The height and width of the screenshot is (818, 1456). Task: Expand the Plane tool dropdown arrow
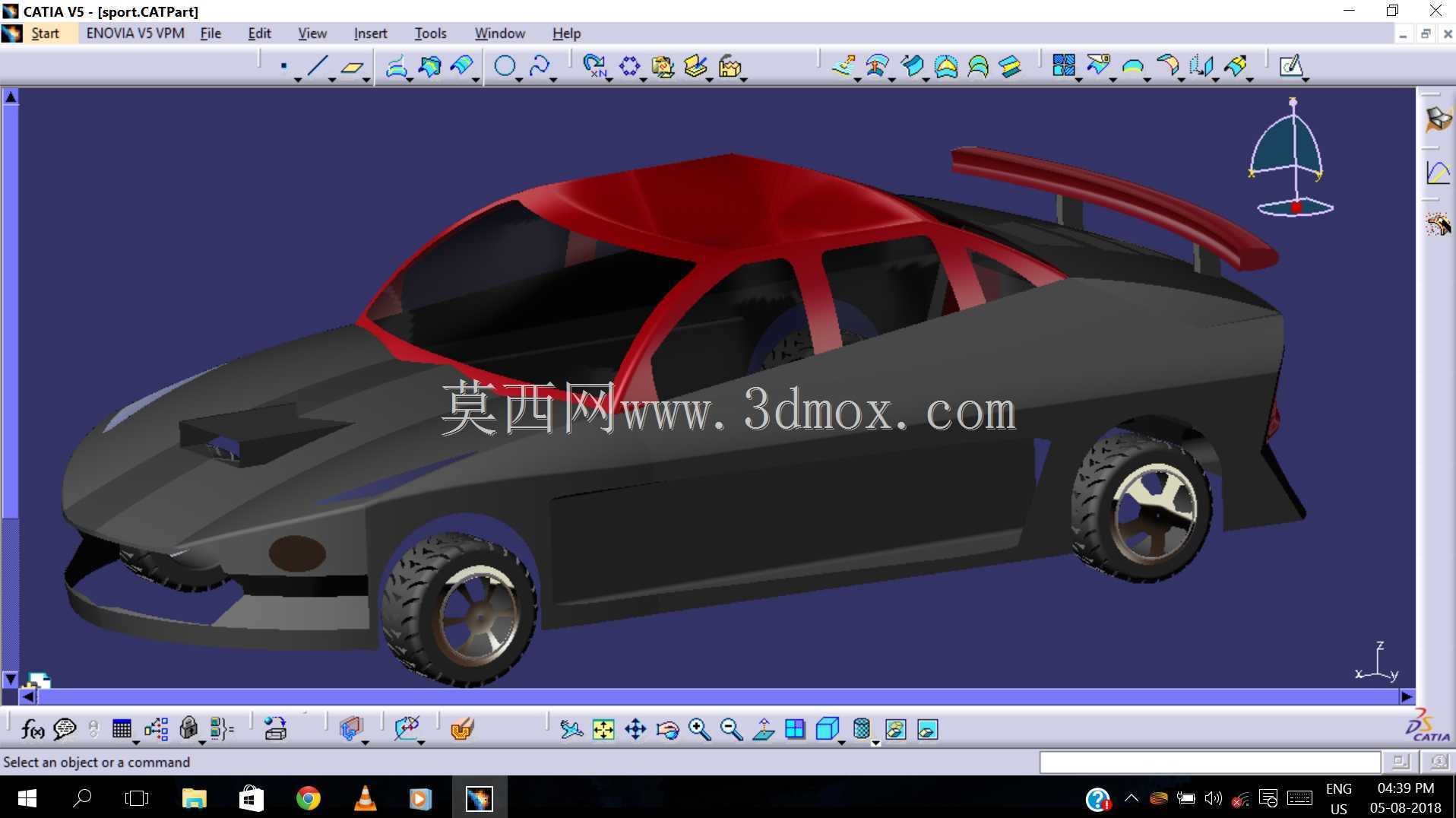click(x=366, y=80)
